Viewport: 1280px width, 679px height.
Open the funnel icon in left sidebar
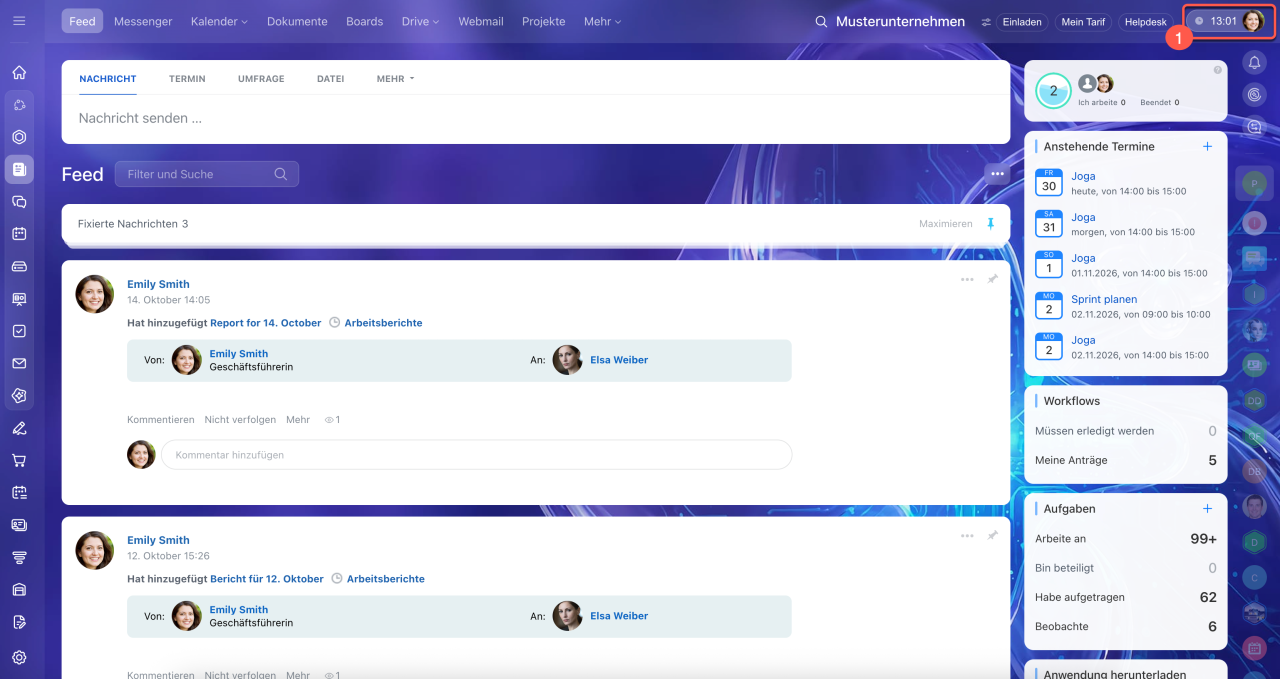pyautogui.click(x=19, y=557)
